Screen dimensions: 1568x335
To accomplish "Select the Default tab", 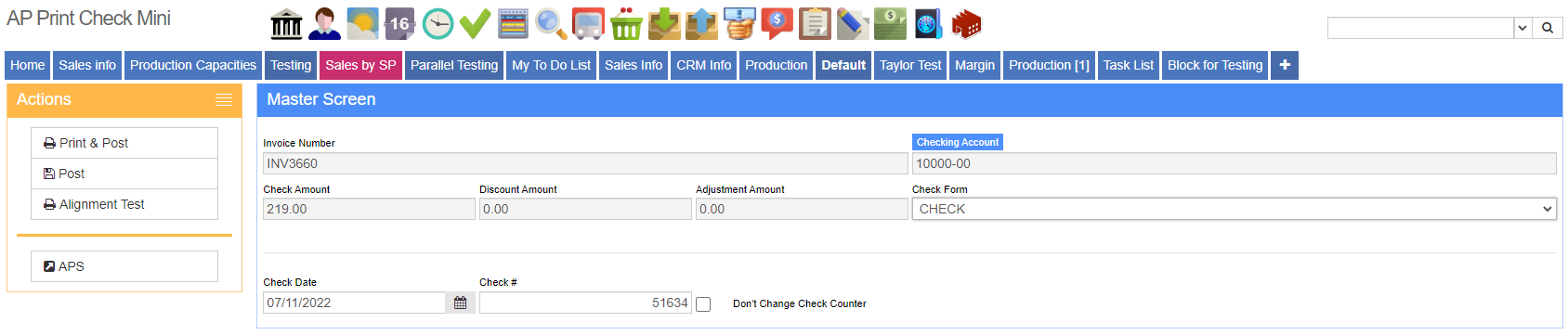I will point(843,65).
